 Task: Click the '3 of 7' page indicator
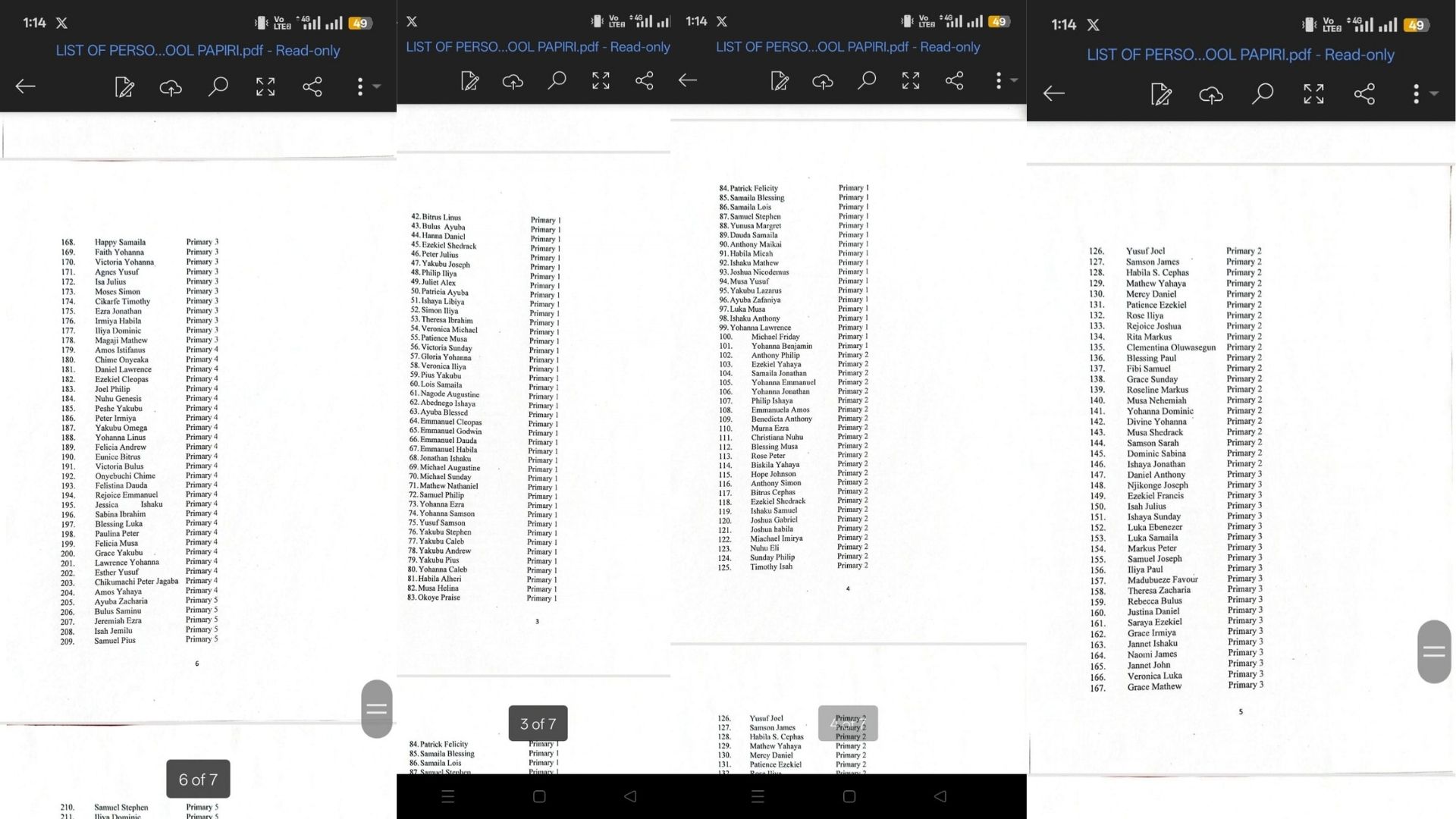pos(538,724)
